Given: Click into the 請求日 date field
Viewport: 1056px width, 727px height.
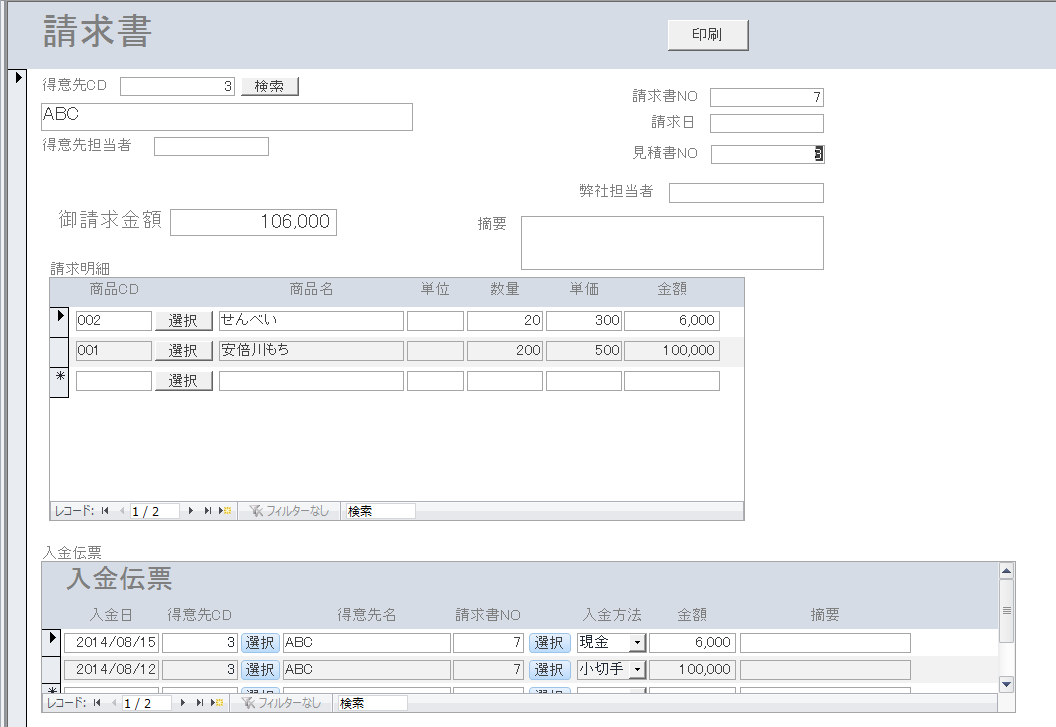Looking at the screenshot, I should coord(766,123).
